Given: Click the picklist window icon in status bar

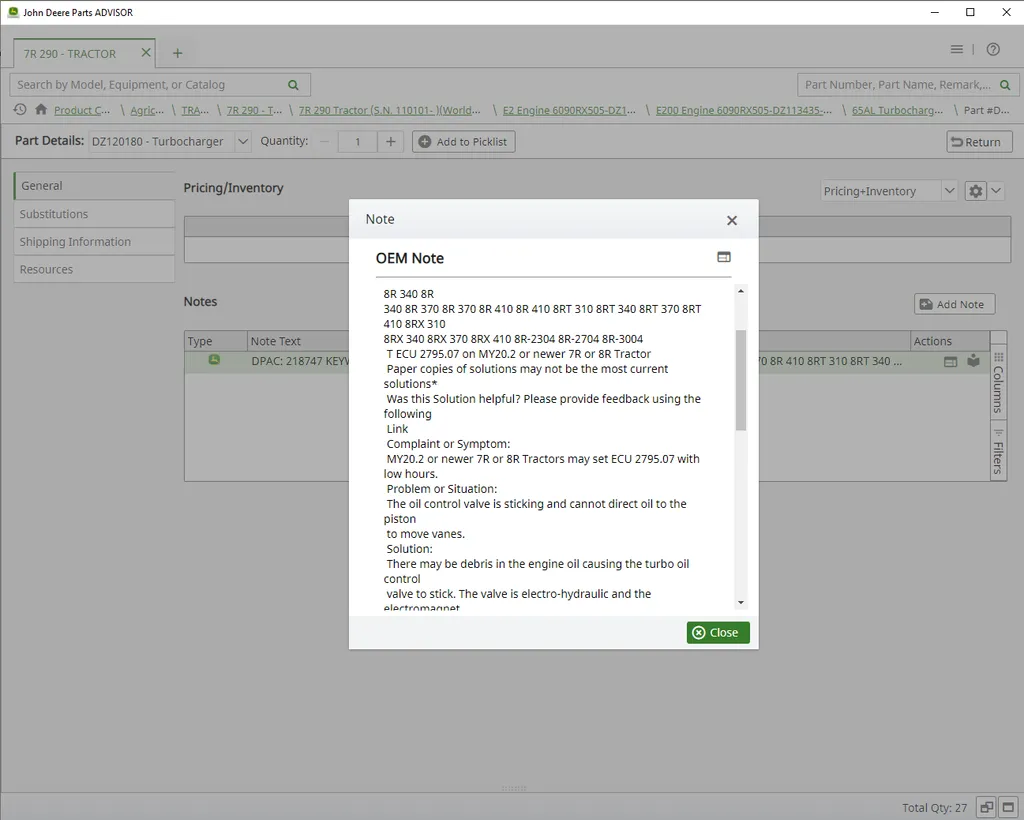Looking at the screenshot, I should [x=986, y=807].
